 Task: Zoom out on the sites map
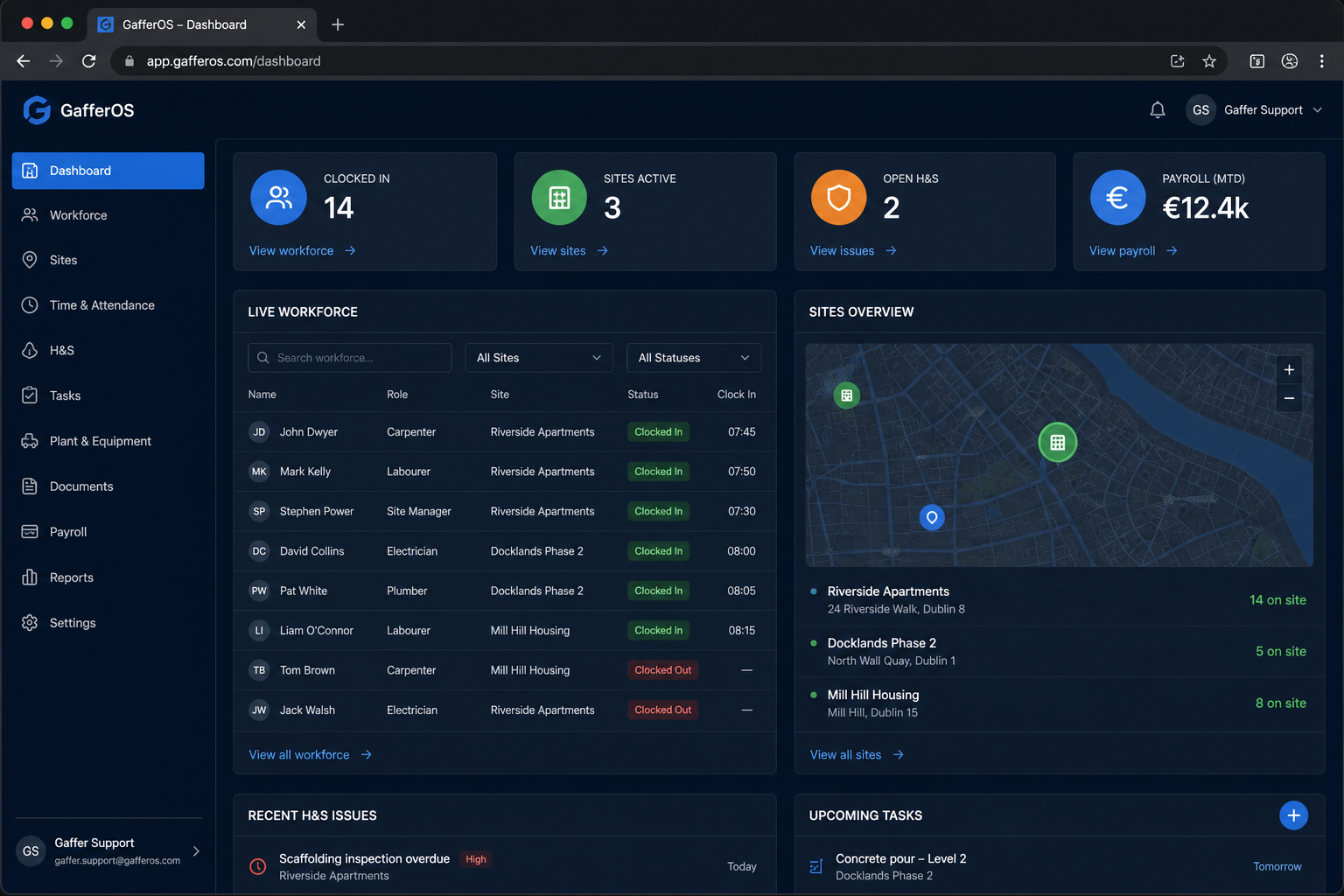[x=1289, y=398]
